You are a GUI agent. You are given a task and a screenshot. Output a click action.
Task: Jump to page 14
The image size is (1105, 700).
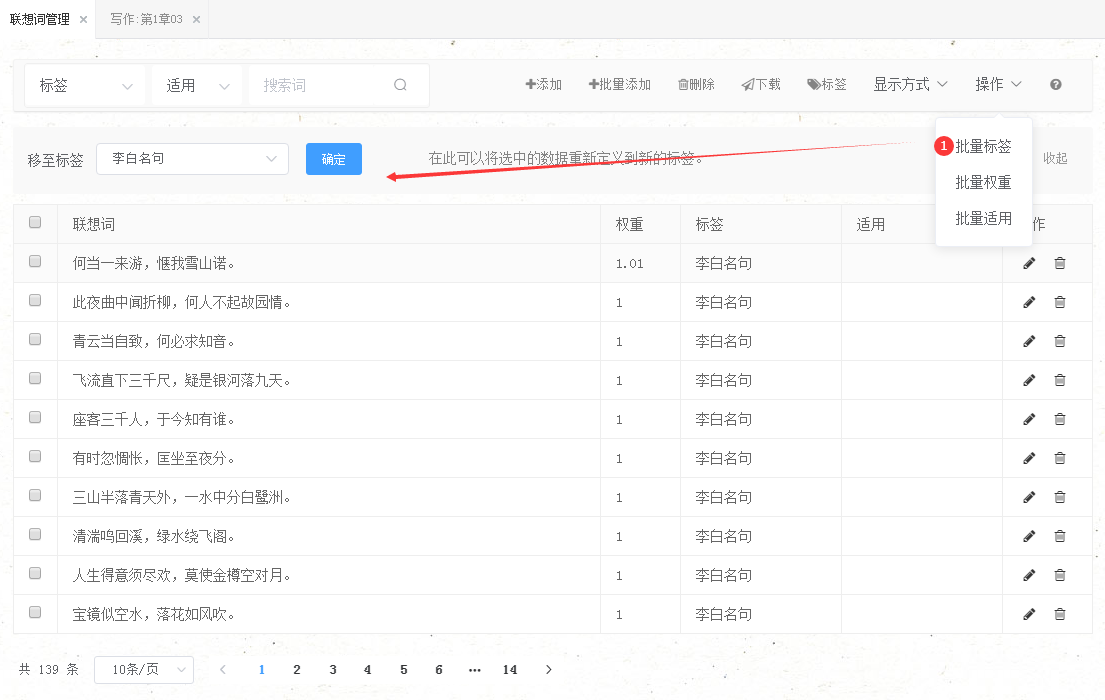(510, 670)
